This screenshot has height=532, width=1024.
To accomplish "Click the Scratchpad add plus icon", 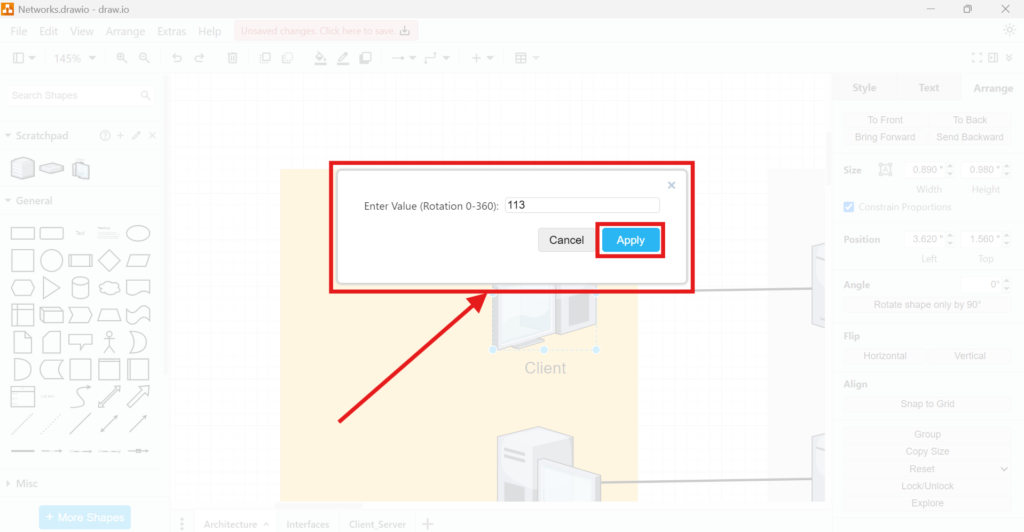I will click(120, 136).
